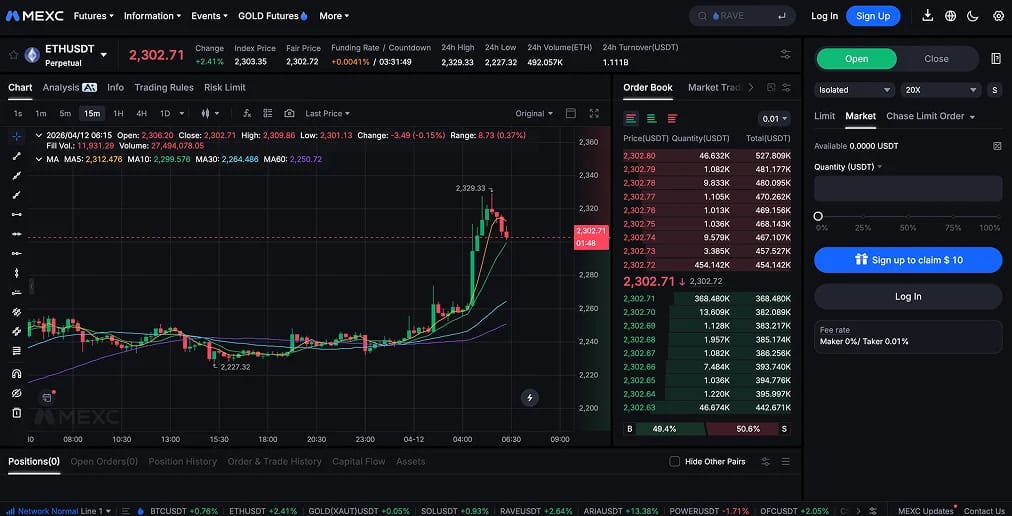Open the Original chart type dropdown
This screenshot has width=1012, height=516.
pos(534,113)
